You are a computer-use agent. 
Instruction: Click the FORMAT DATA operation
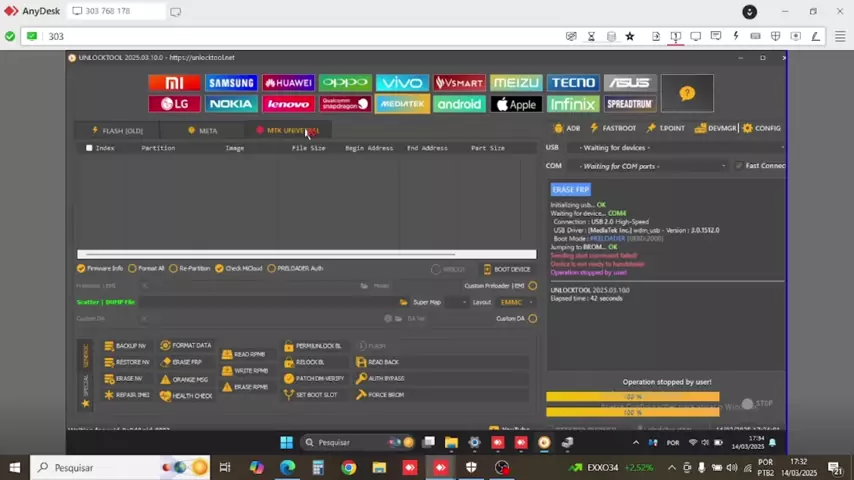point(186,346)
